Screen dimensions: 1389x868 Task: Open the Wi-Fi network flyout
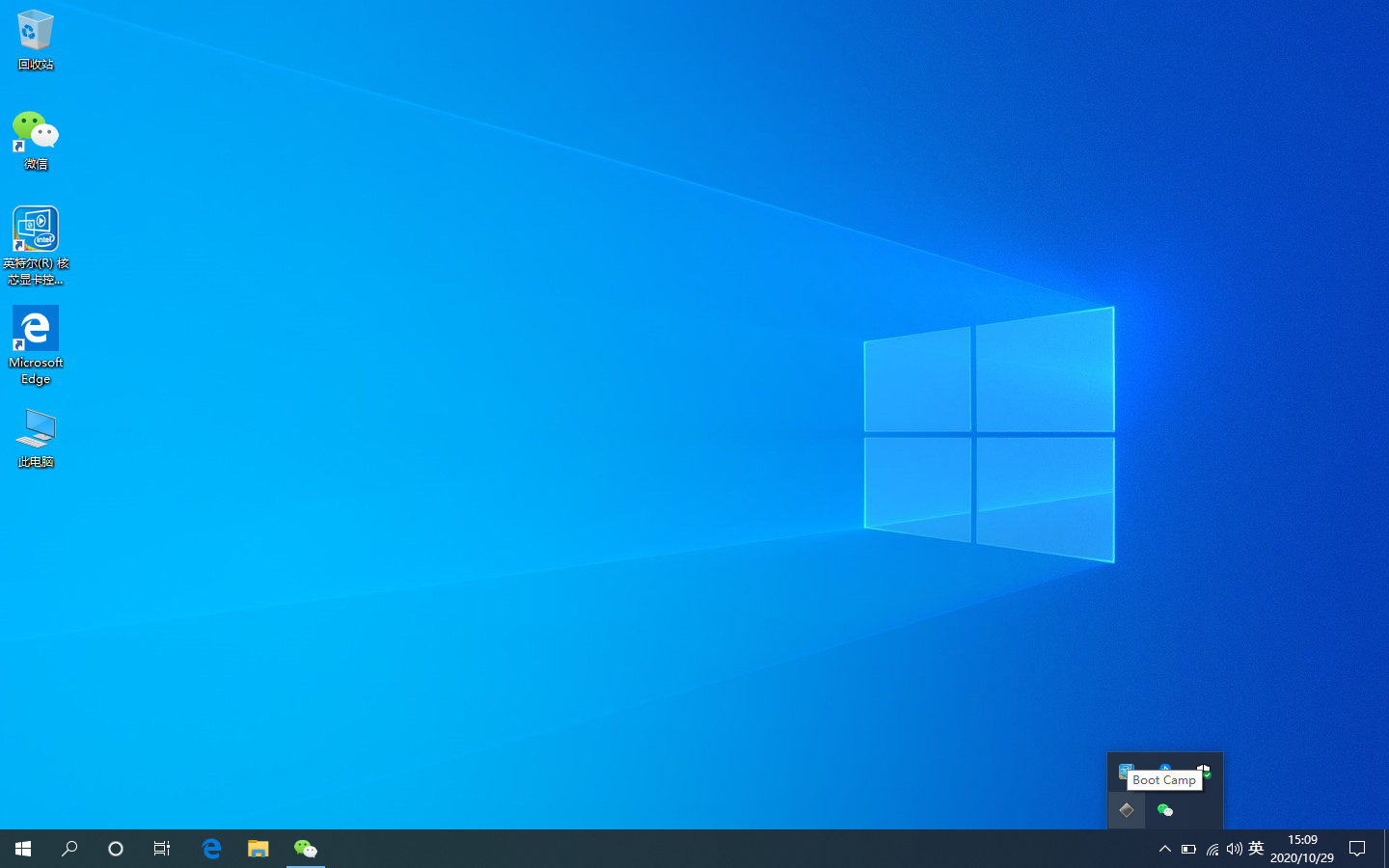1212,849
